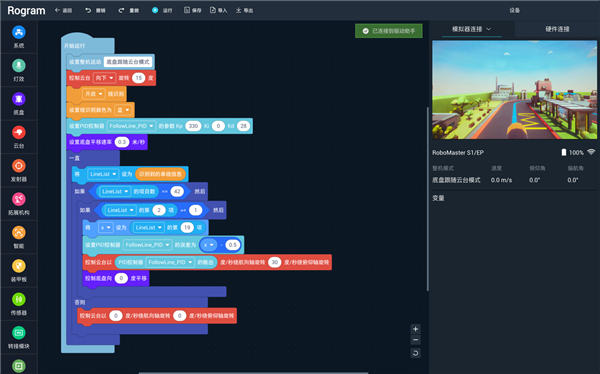Click the horizontal scrollbar at workspace bottom
This screenshot has width=600, height=374.
coord(253,372)
